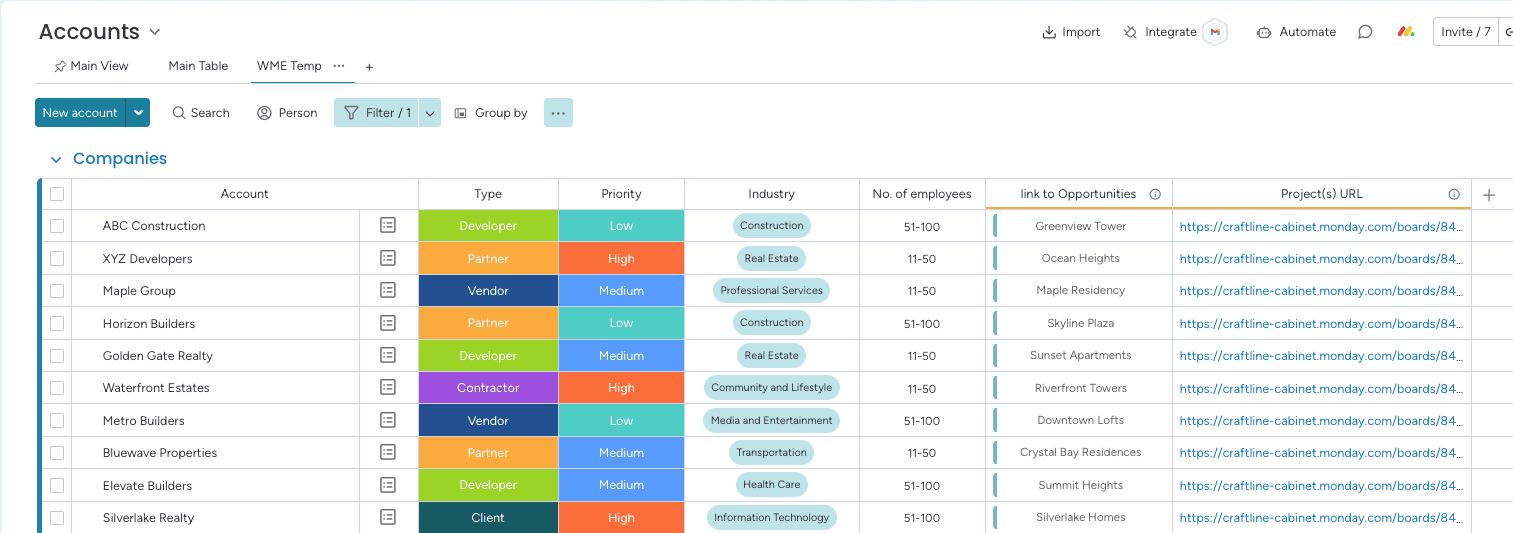Image resolution: width=1513 pixels, height=533 pixels.
Task: Open the Greenview Tower linked opportunity
Action: coord(1080,226)
